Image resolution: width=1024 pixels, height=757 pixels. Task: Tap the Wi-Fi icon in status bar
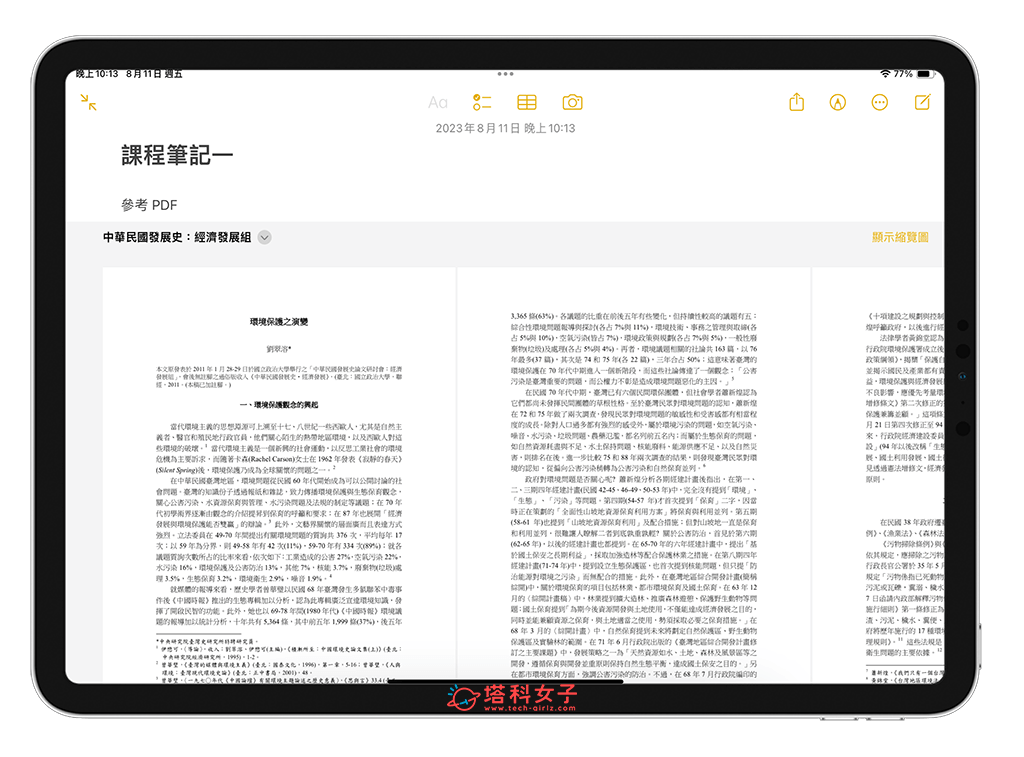[885, 74]
